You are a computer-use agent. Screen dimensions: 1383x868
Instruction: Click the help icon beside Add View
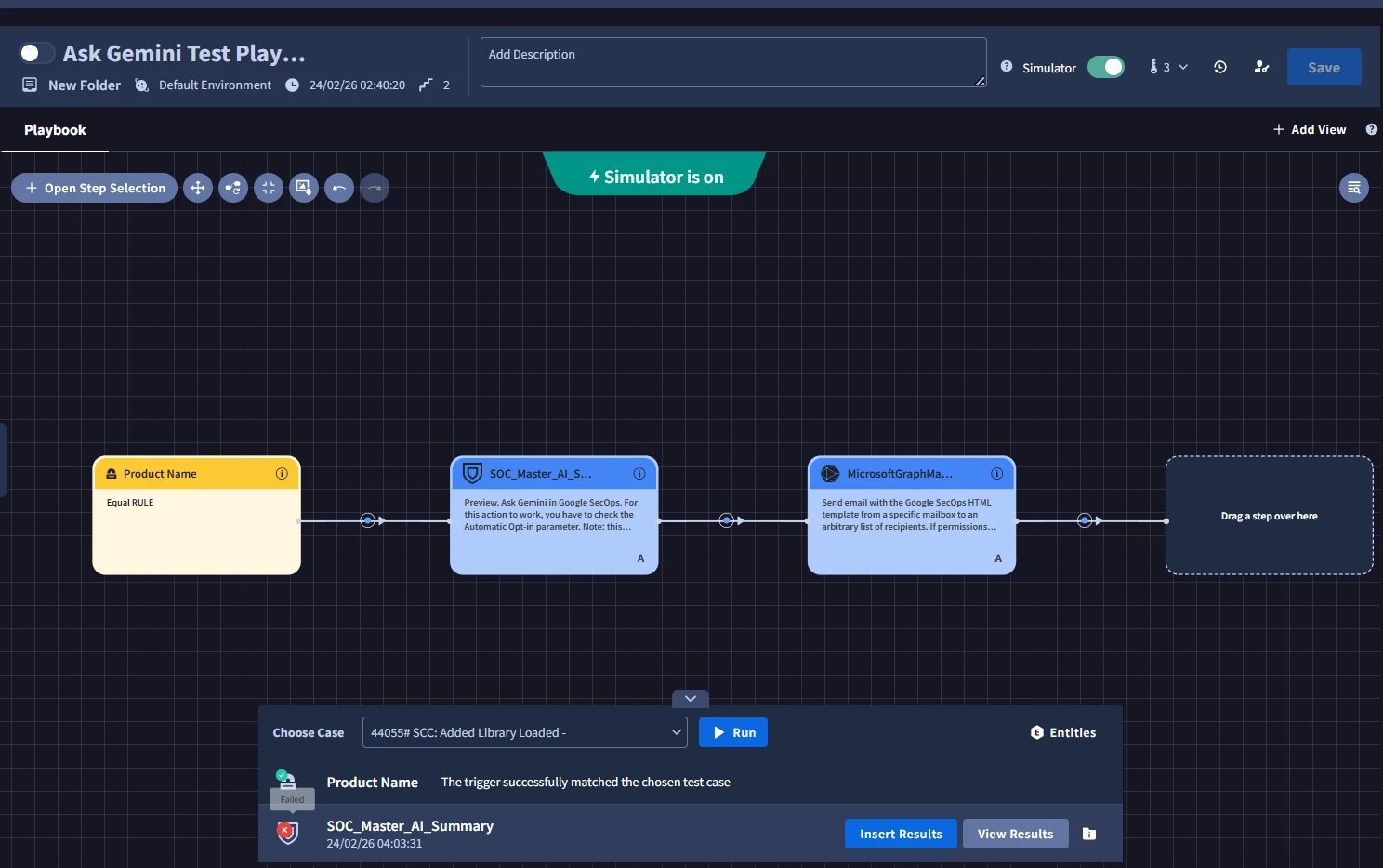click(x=1371, y=129)
